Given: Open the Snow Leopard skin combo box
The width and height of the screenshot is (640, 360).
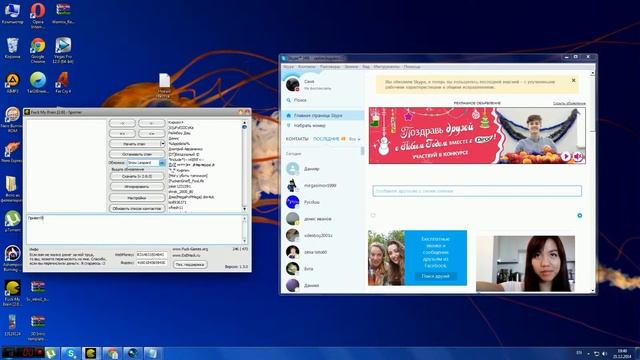Looking at the screenshot, I should click(146, 163).
